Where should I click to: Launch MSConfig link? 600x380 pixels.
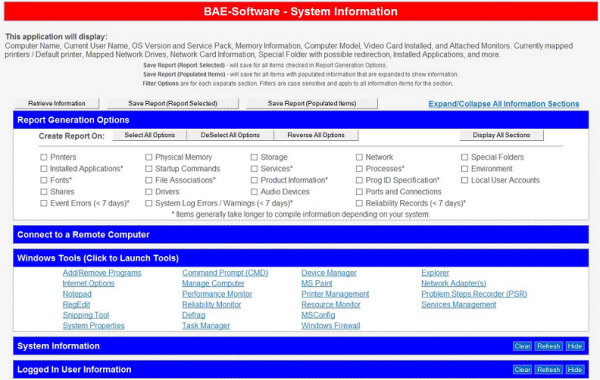pos(318,315)
